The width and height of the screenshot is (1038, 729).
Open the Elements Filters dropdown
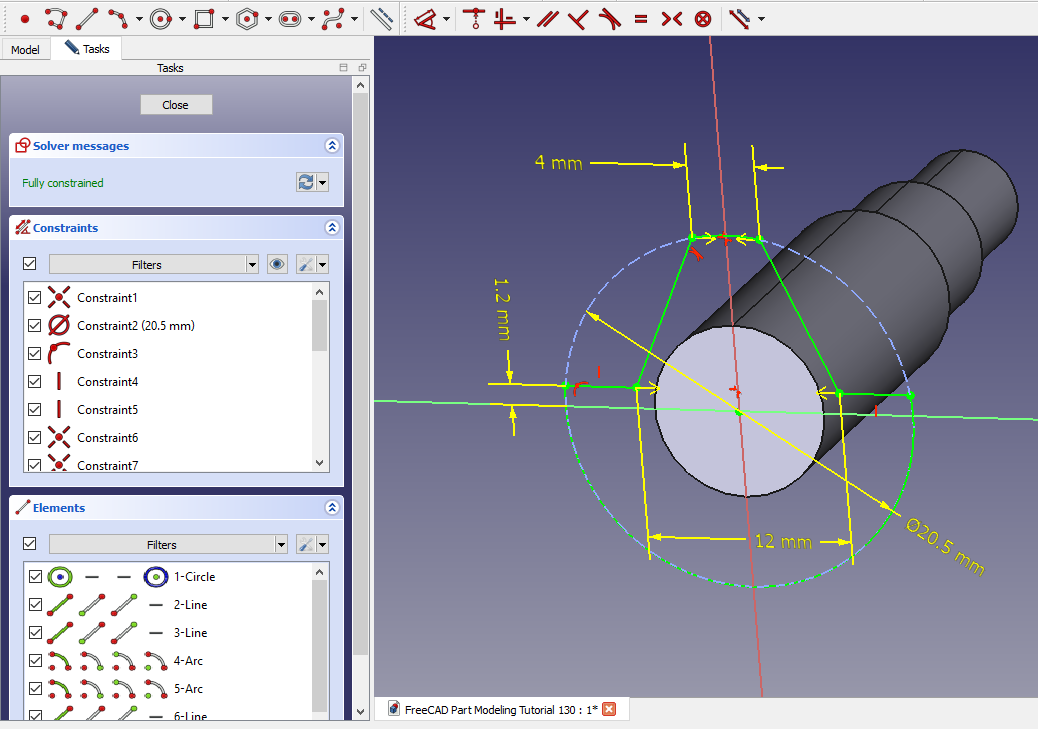(x=281, y=545)
